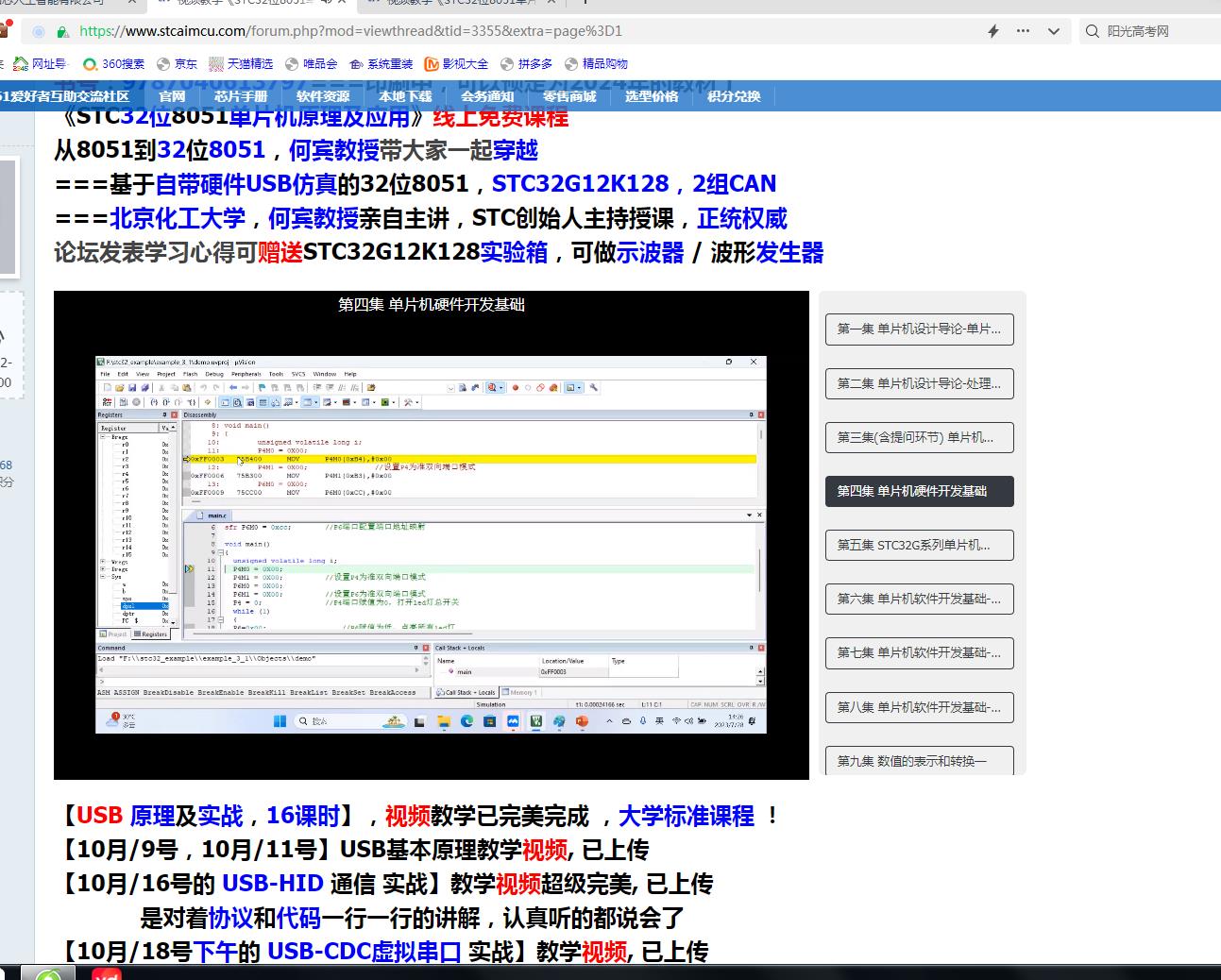This screenshot has height=980, width=1221.
Task: Open the 软件资源 navigation menu item
Action: click(323, 96)
